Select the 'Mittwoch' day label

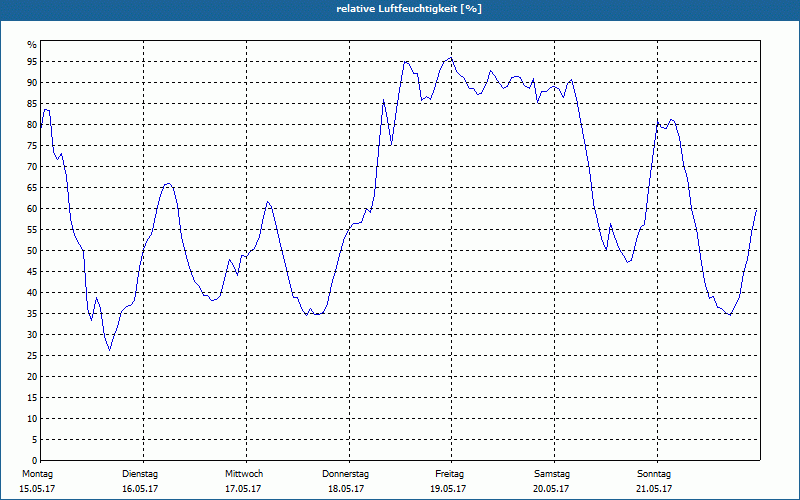coord(244,474)
